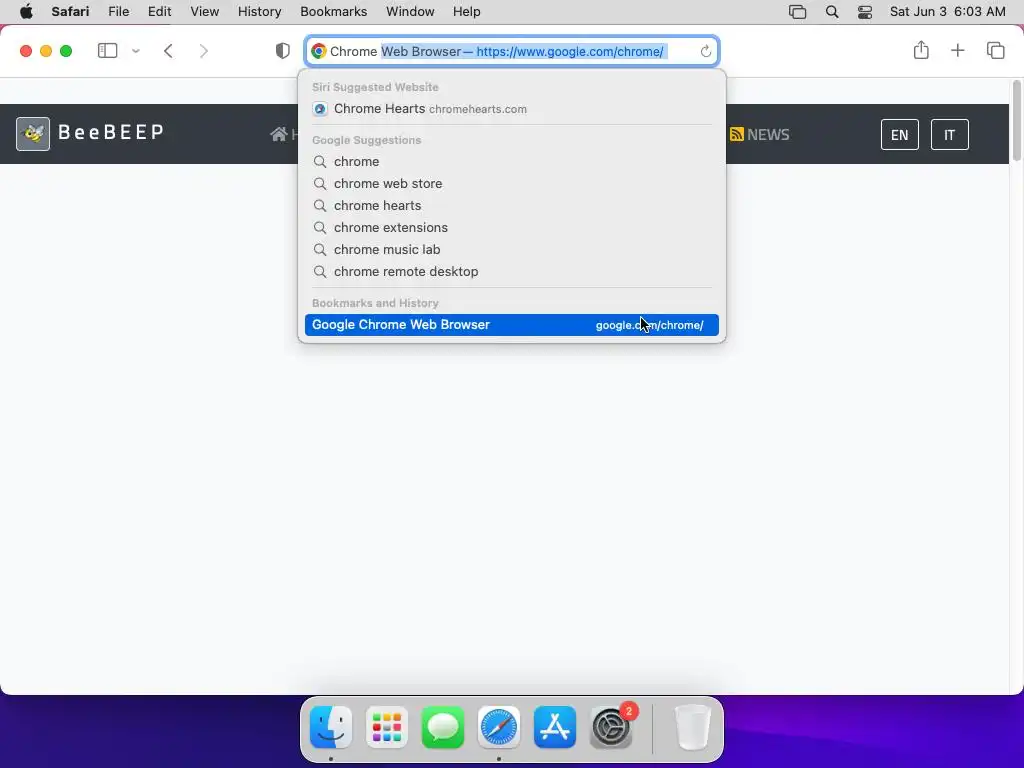
Task: Click the magnifier icon beside 'chrome music lab'
Action: coord(319,249)
